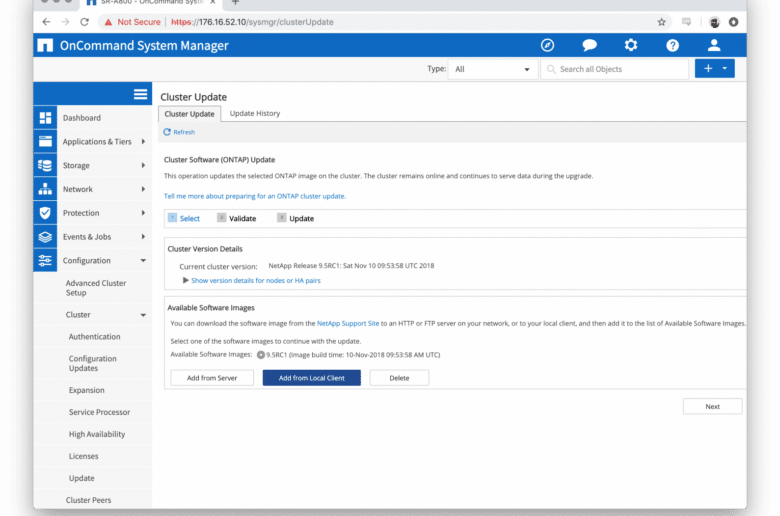
Task: Collapse Configuration menu arrow
Action: pos(143,261)
